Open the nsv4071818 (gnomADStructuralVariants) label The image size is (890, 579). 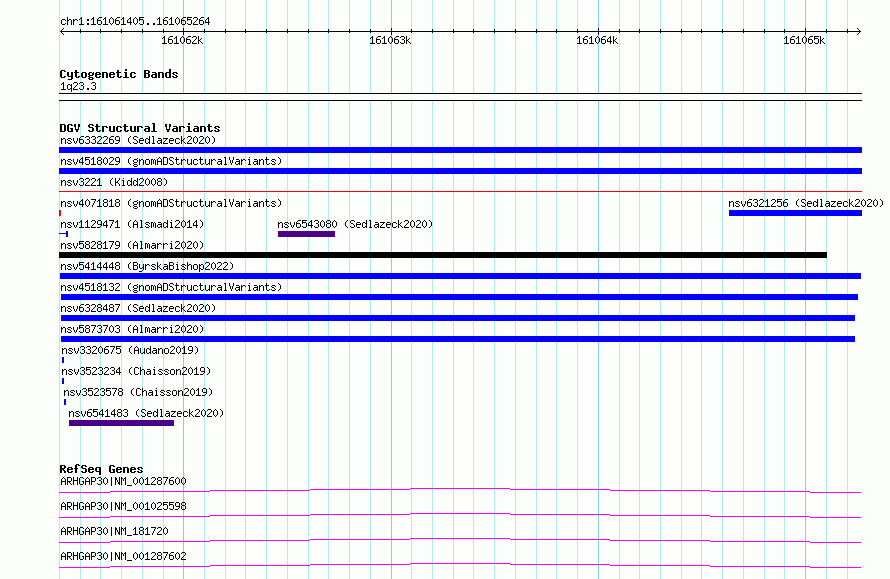click(x=171, y=203)
